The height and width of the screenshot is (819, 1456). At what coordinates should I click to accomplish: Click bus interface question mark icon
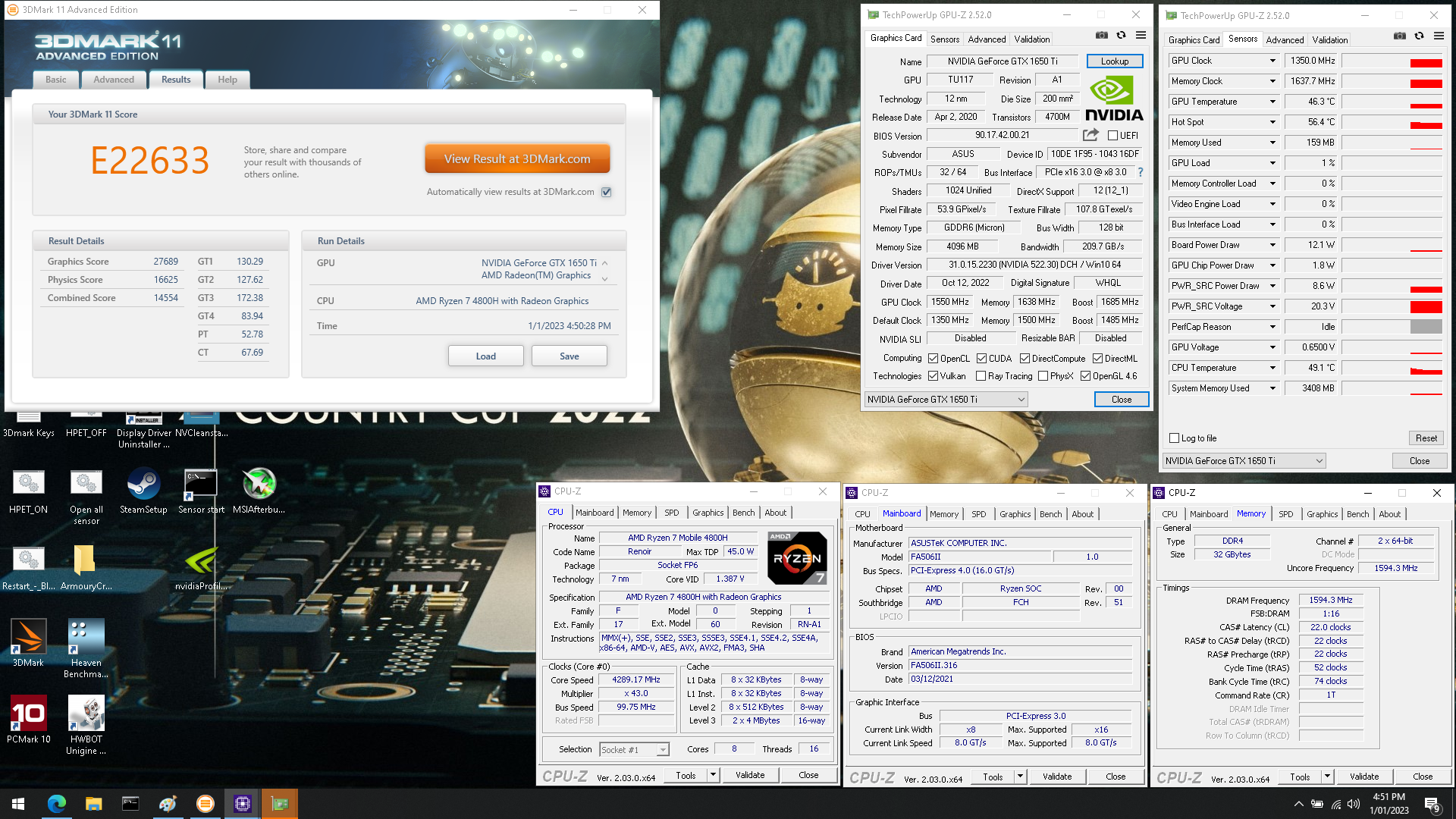1140,172
